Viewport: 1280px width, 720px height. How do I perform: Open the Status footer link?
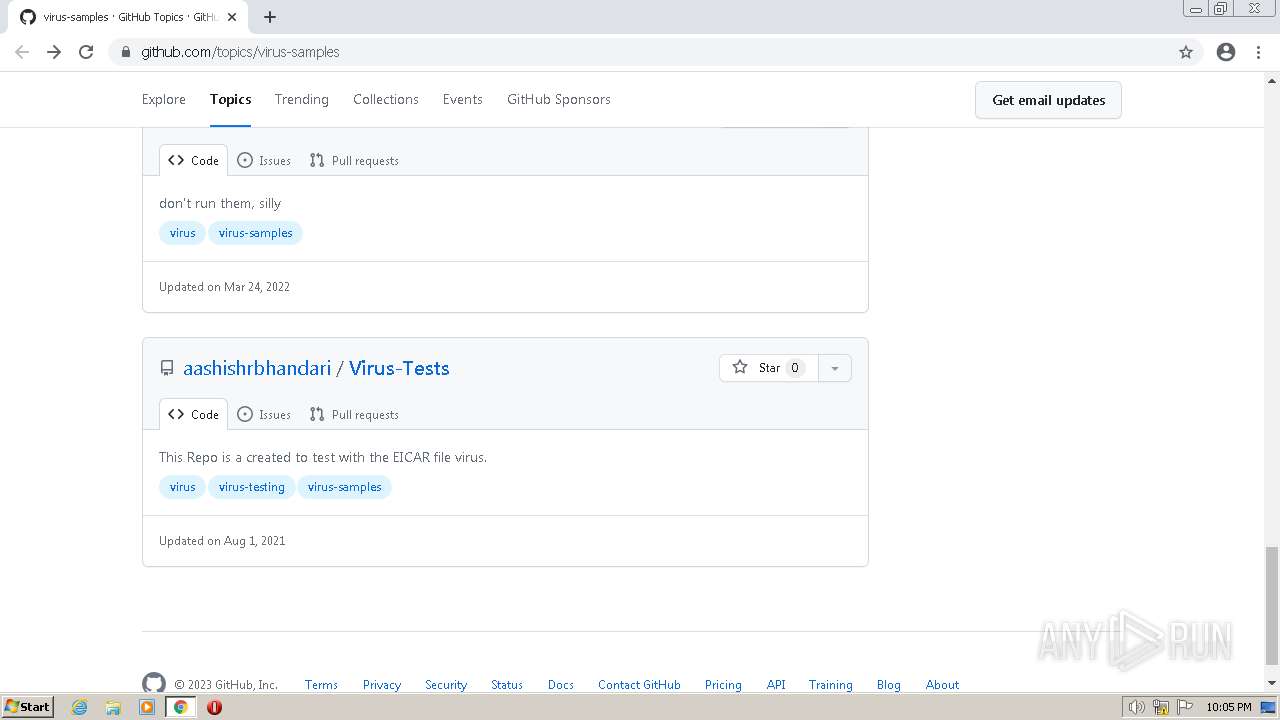507,685
